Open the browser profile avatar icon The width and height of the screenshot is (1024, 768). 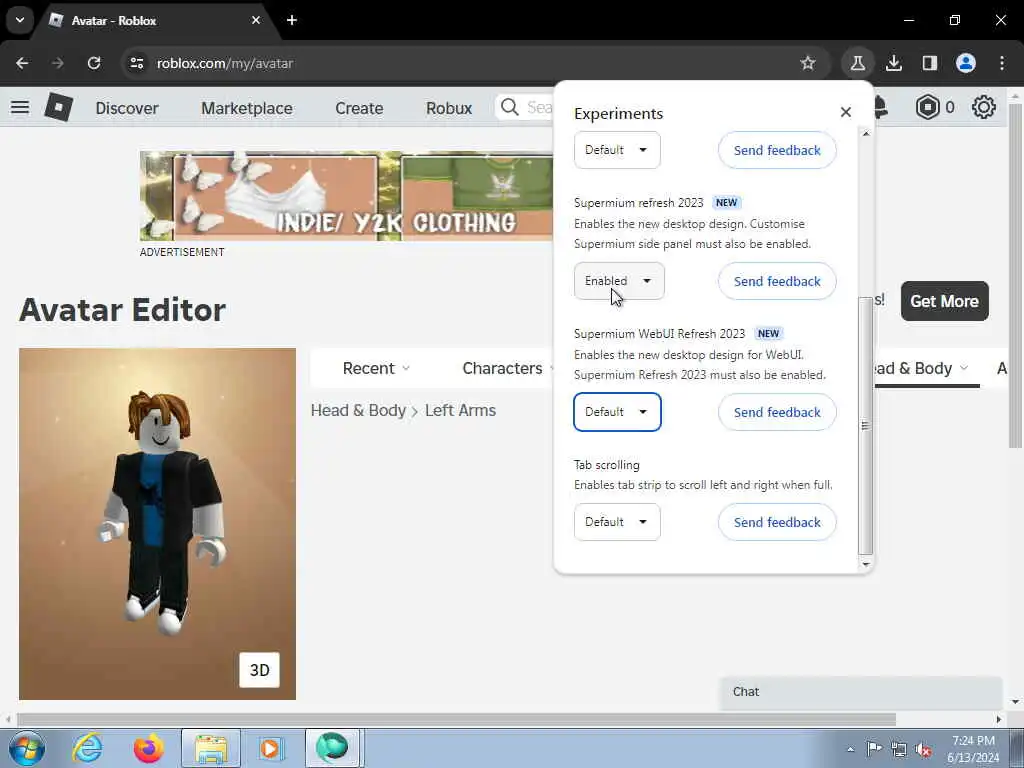[965, 63]
